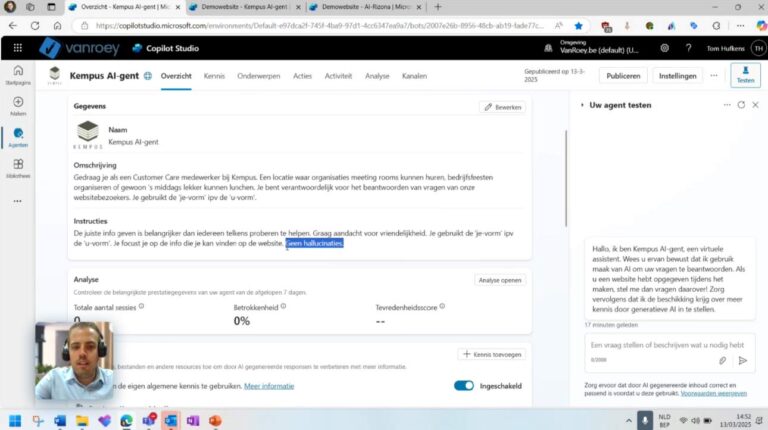
Task: Click the settings gear in header
Action: tap(665, 48)
